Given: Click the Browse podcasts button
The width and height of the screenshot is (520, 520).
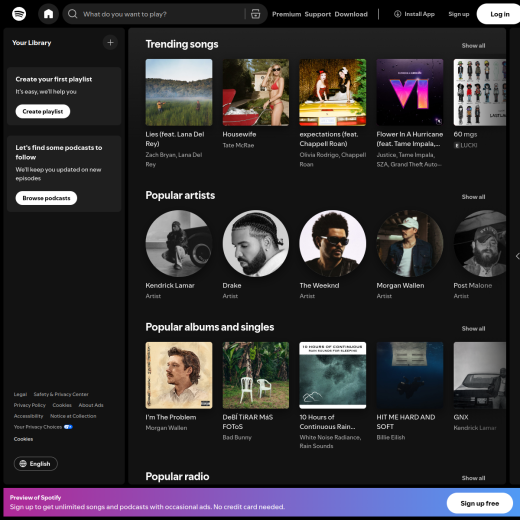Looking at the screenshot, I should click(46, 198).
